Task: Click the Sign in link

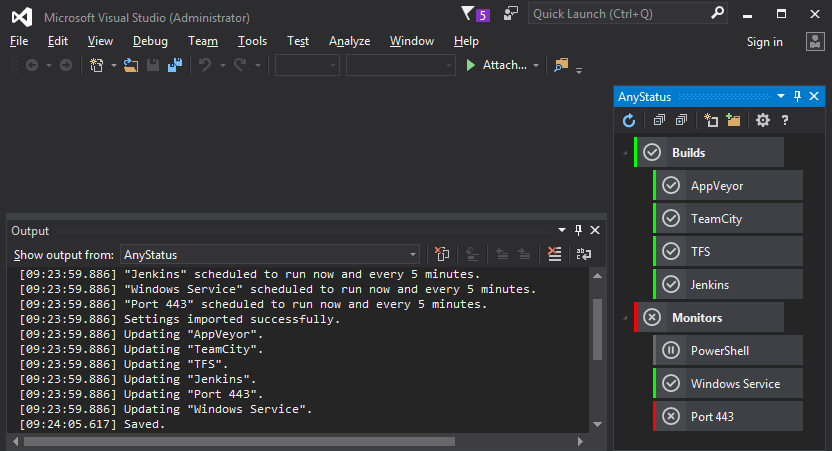Action: tap(764, 41)
